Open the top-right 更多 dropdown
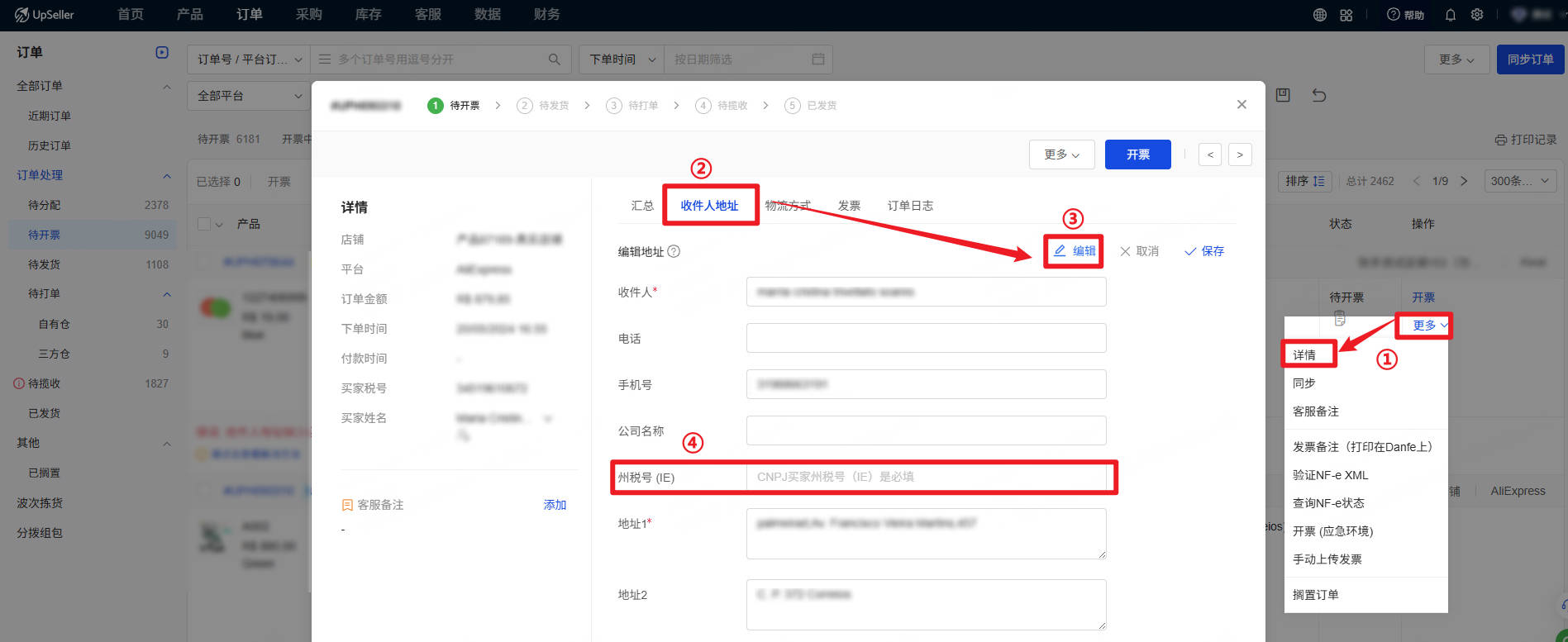 coord(1457,59)
